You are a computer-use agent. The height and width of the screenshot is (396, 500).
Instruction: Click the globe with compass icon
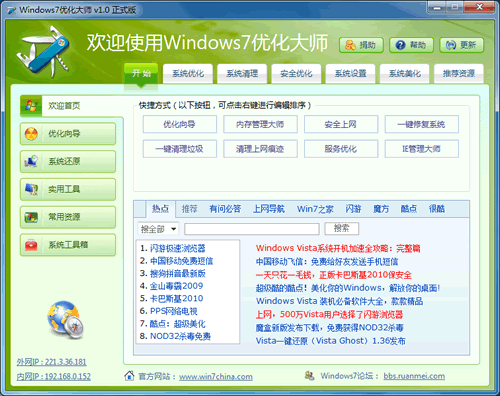pos(65,319)
